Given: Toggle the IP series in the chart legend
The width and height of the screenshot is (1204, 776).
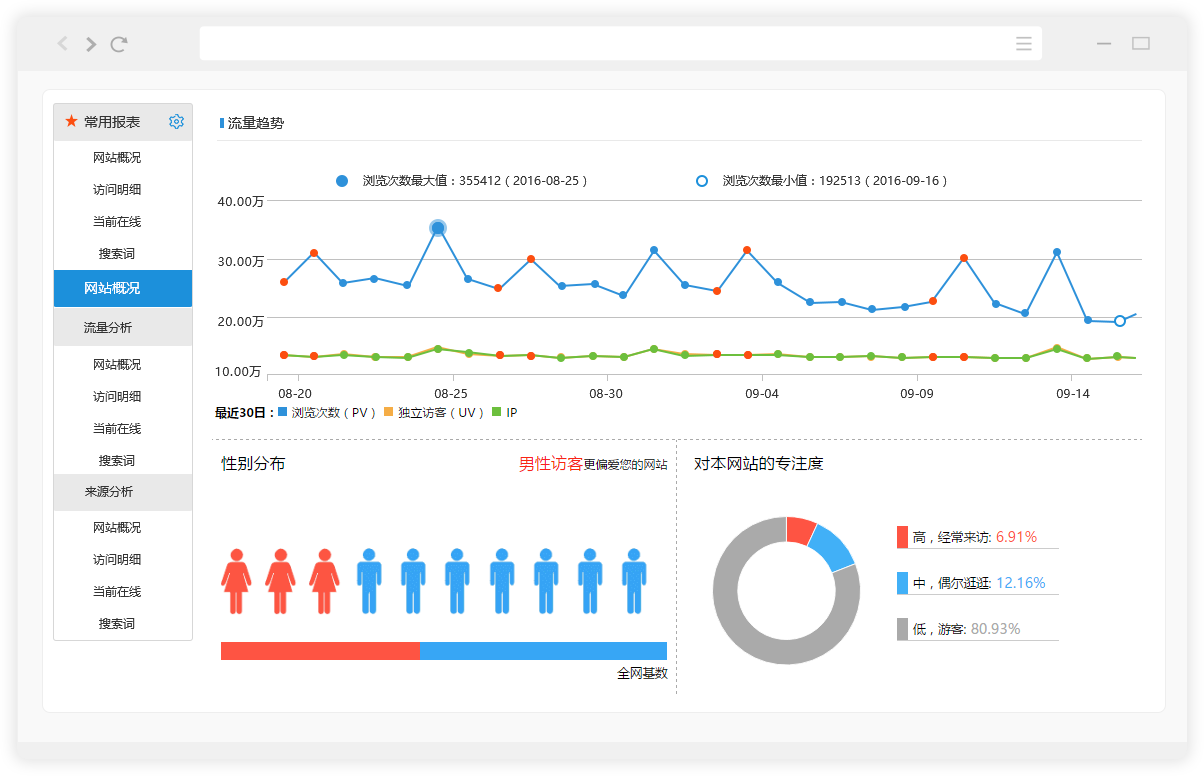Looking at the screenshot, I should click(x=504, y=412).
